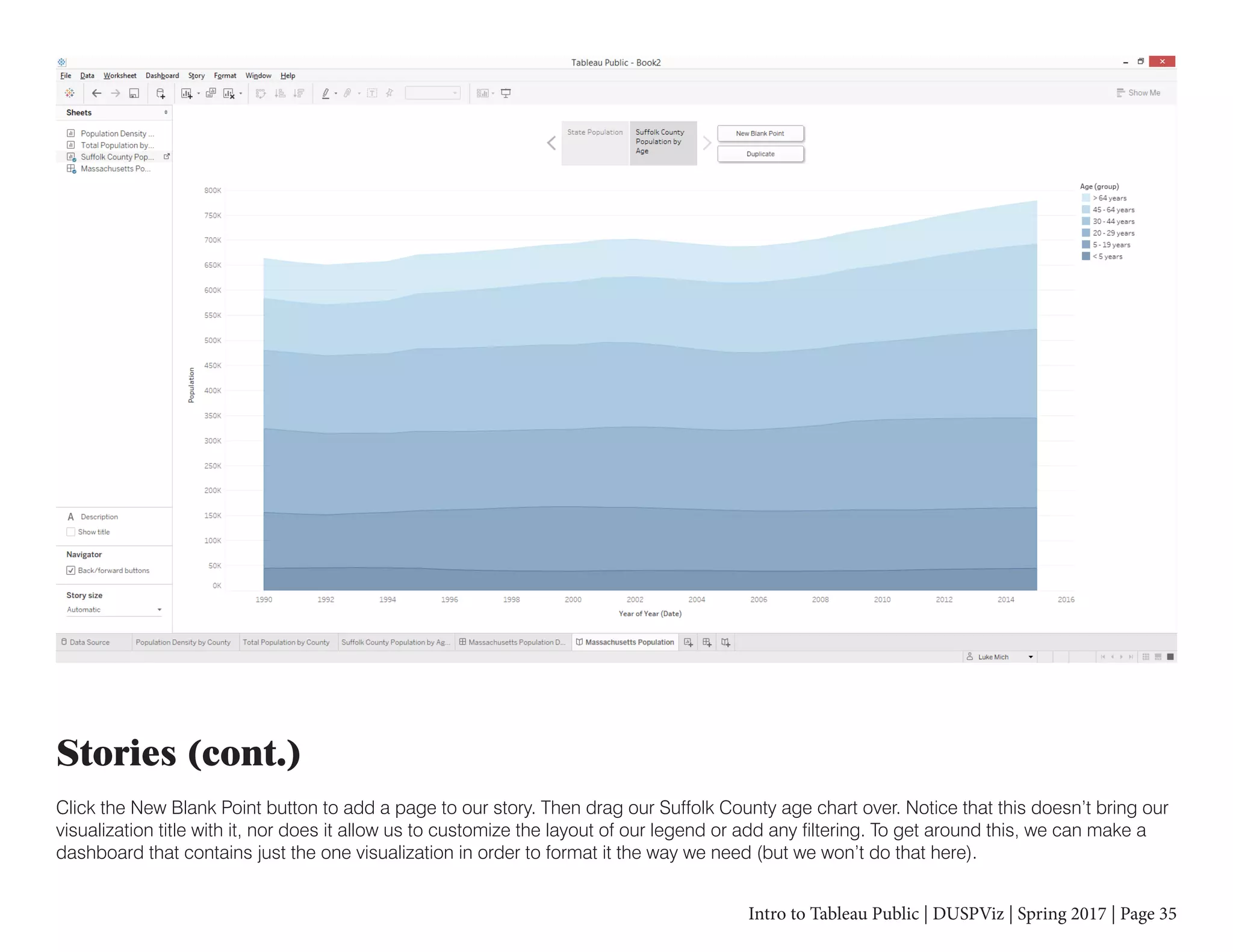The image size is (1233, 952).
Task: Open the Story size dropdown
Action: pos(114,610)
